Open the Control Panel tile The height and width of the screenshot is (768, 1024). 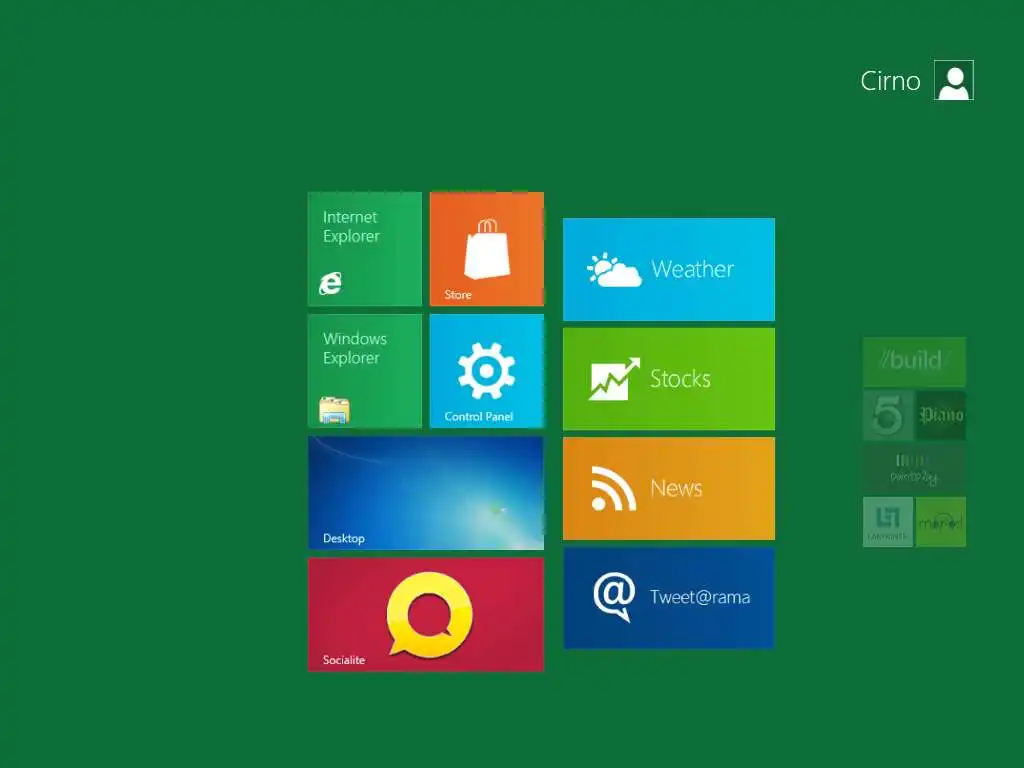pyautogui.click(x=487, y=371)
